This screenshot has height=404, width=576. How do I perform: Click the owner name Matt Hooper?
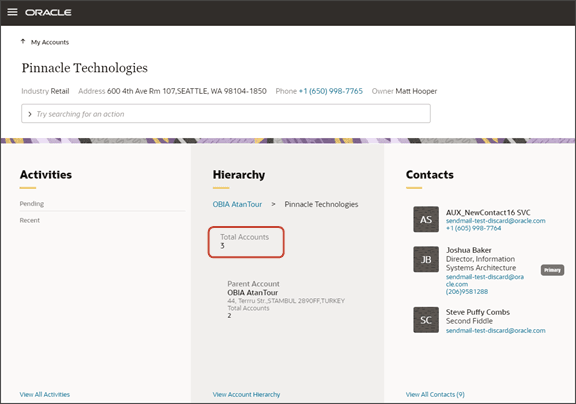click(416, 91)
